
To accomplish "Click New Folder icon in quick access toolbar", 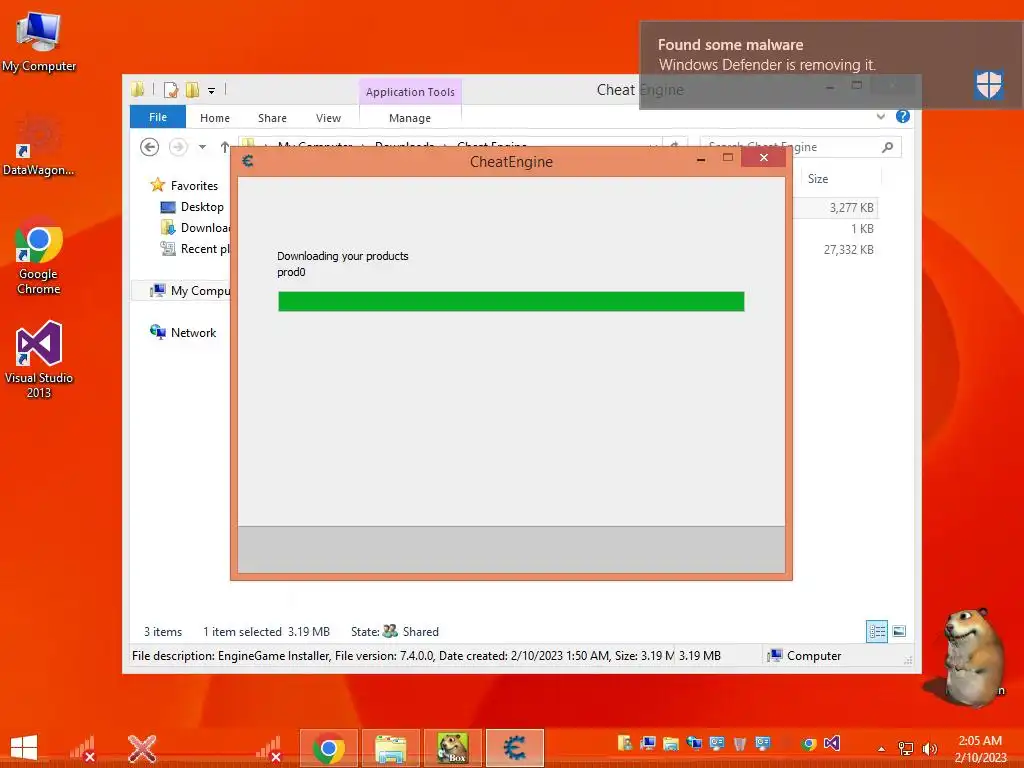I will (192, 90).
